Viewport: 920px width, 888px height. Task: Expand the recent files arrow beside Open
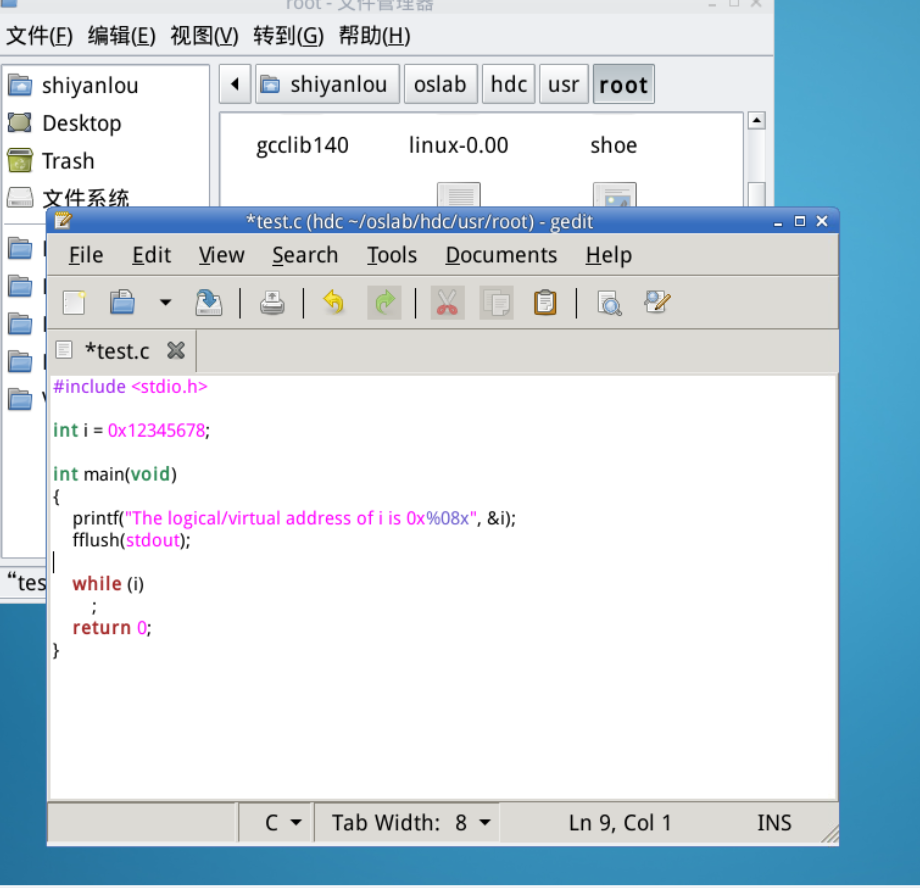[165, 303]
